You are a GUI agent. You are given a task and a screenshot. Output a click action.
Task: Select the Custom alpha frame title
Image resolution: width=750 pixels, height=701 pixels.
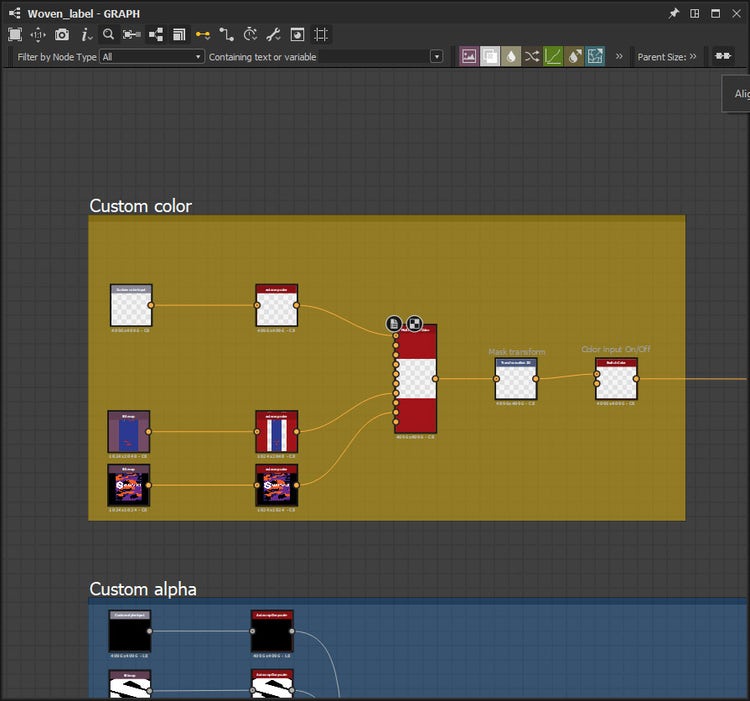143,589
